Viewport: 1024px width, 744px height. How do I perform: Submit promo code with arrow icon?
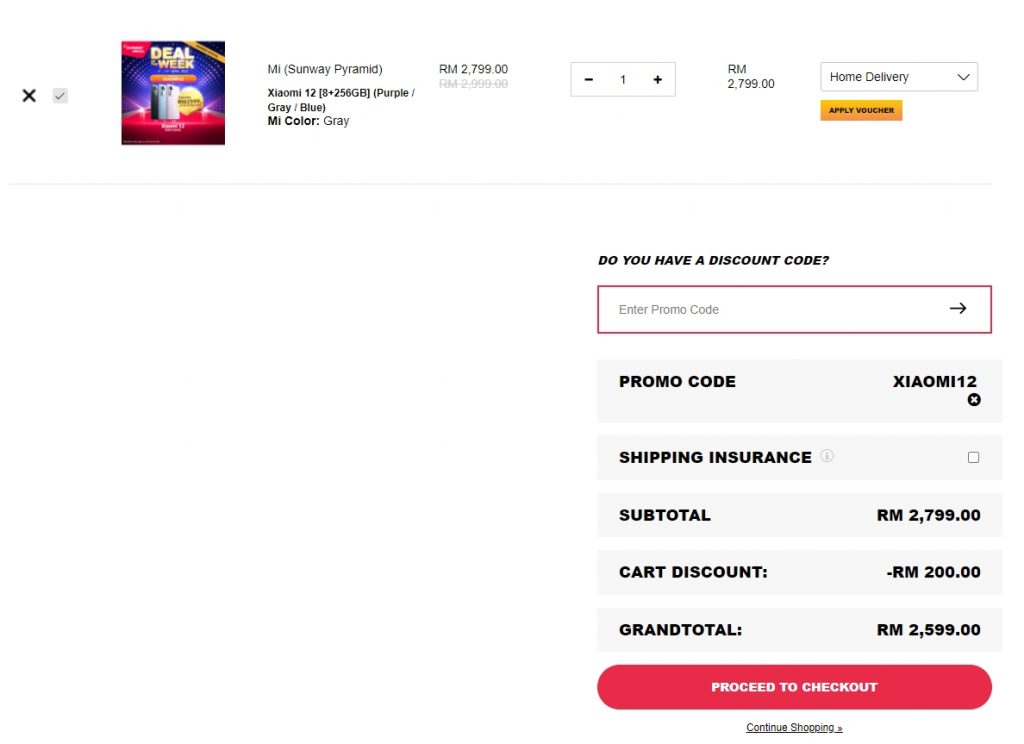pos(958,308)
